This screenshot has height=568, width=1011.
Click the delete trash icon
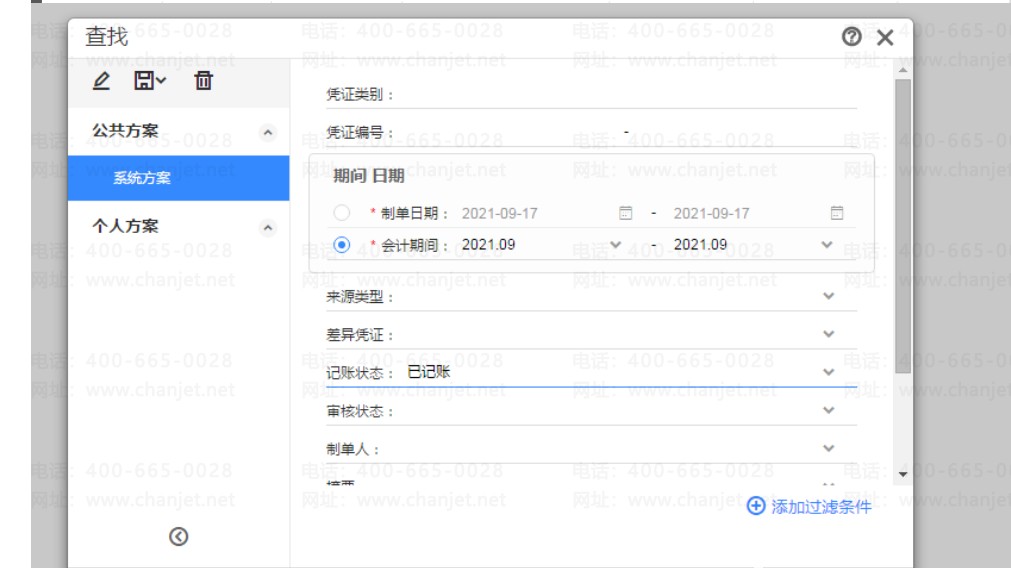pyautogui.click(x=203, y=81)
